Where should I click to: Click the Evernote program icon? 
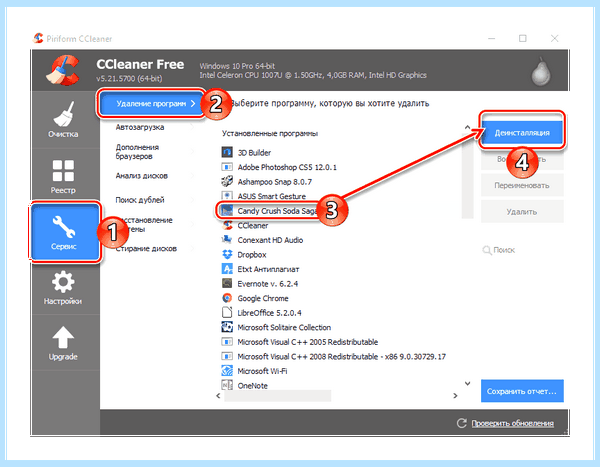[x=227, y=283]
